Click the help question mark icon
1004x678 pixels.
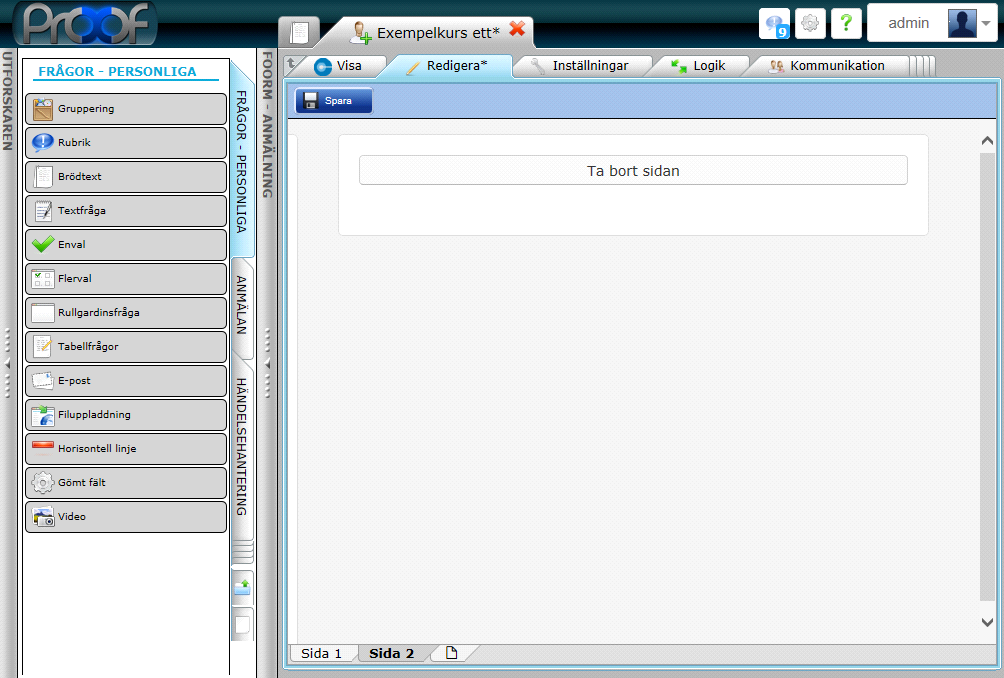[x=846, y=23]
